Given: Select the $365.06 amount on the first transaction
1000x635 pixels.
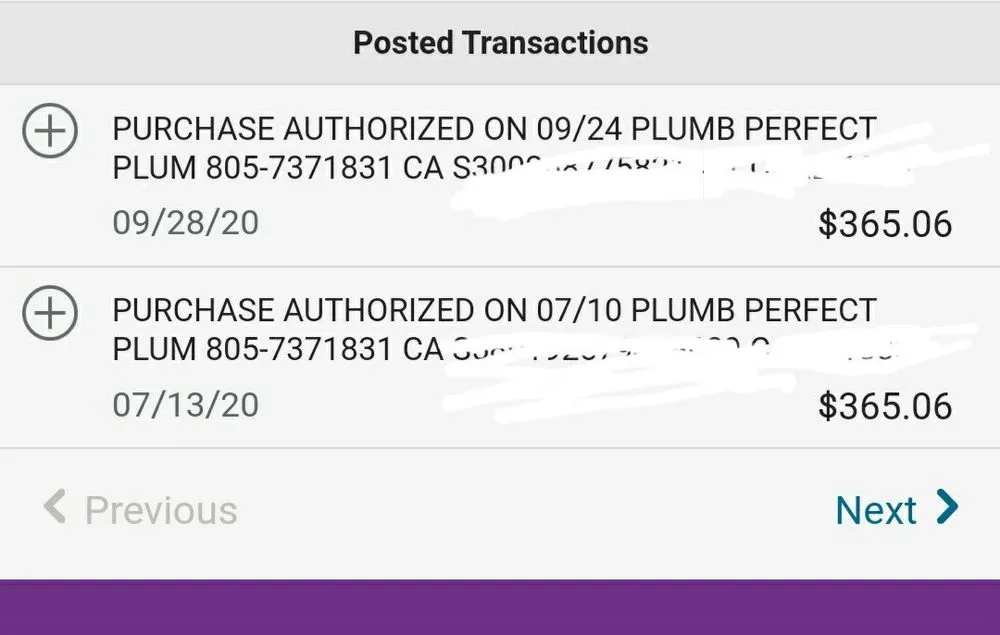Looking at the screenshot, I should (884, 224).
